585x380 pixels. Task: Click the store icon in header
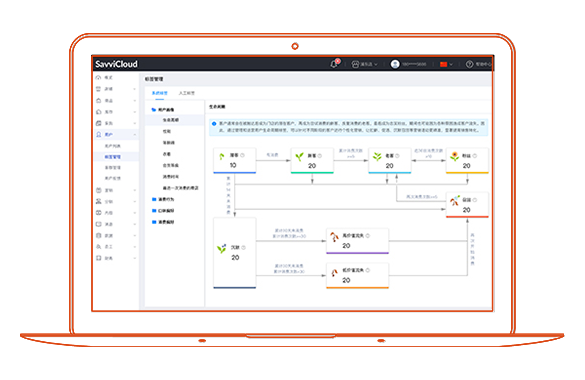[x=355, y=65]
